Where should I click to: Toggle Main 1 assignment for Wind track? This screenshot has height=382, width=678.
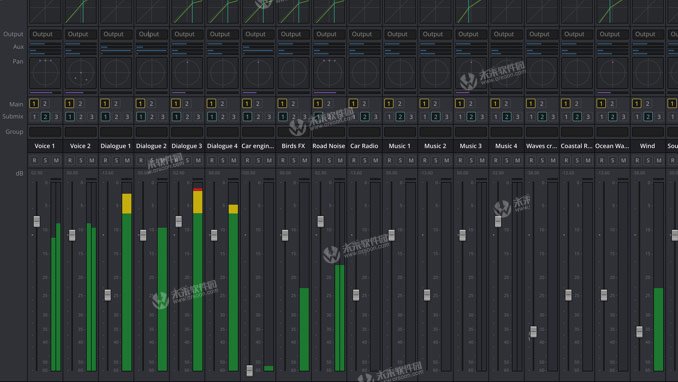click(636, 103)
